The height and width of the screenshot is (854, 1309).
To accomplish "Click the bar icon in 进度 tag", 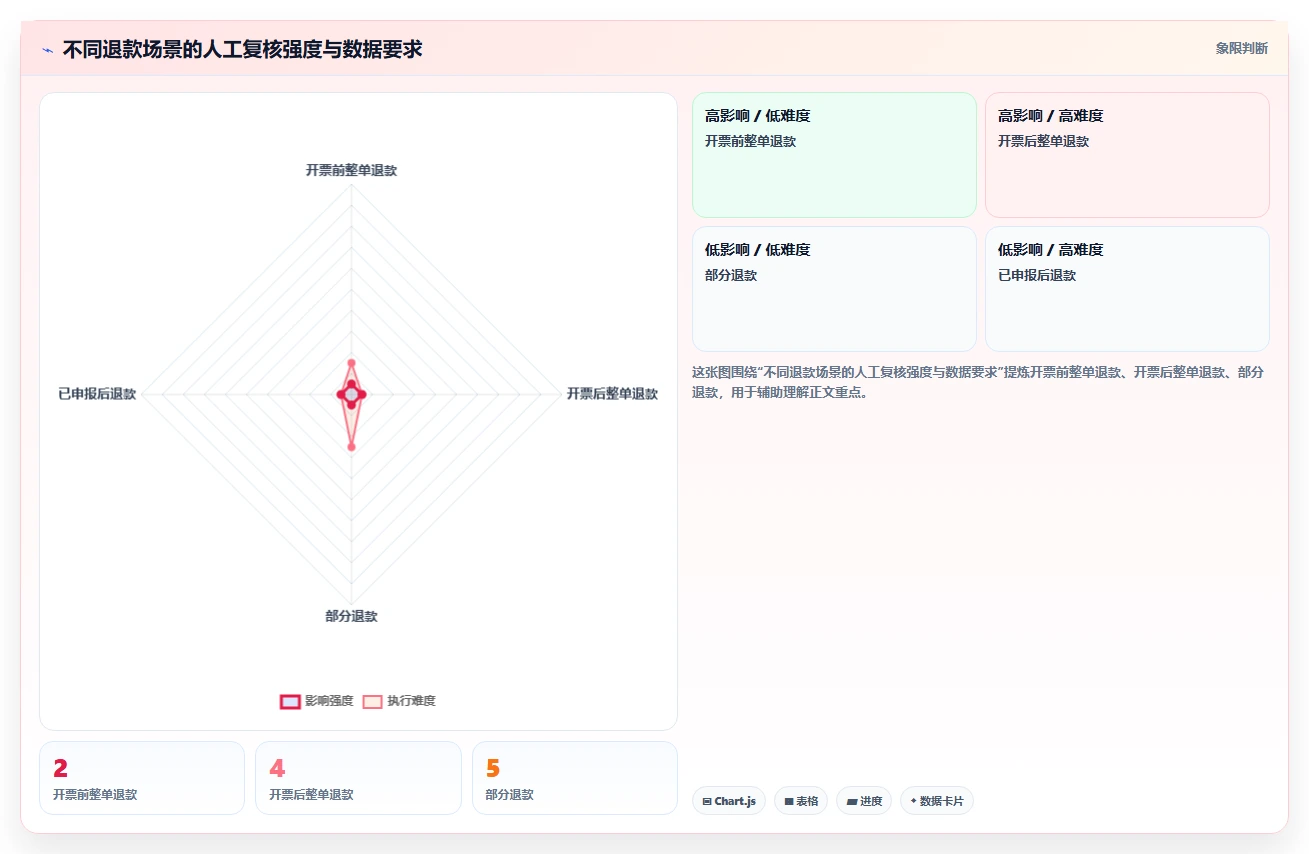I will click(x=852, y=801).
